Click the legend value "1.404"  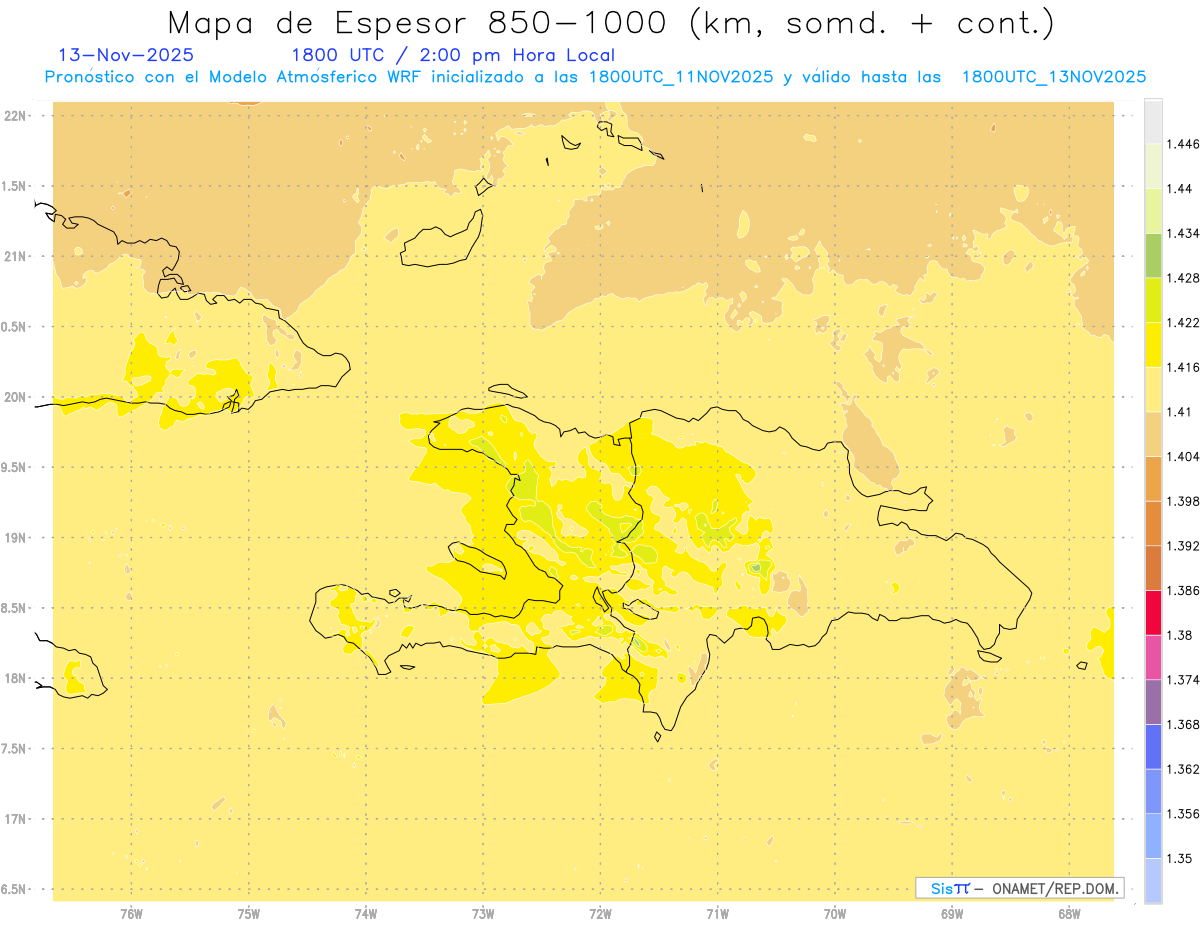(x=1183, y=456)
